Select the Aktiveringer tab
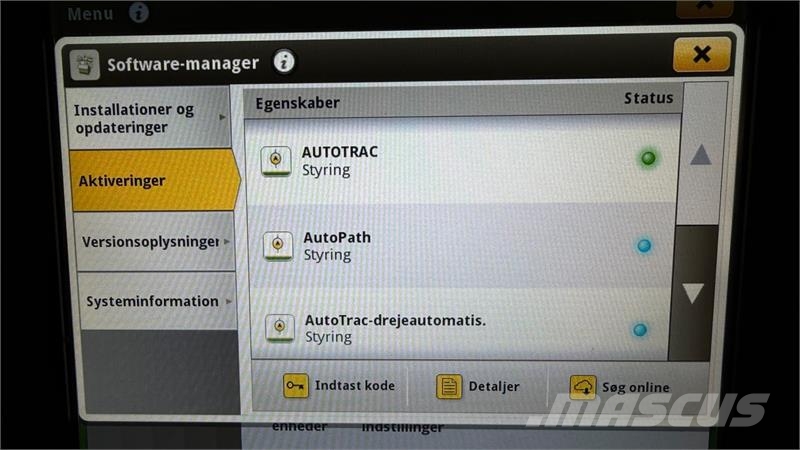Image resolution: width=800 pixels, height=450 pixels. tap(155, 181)
